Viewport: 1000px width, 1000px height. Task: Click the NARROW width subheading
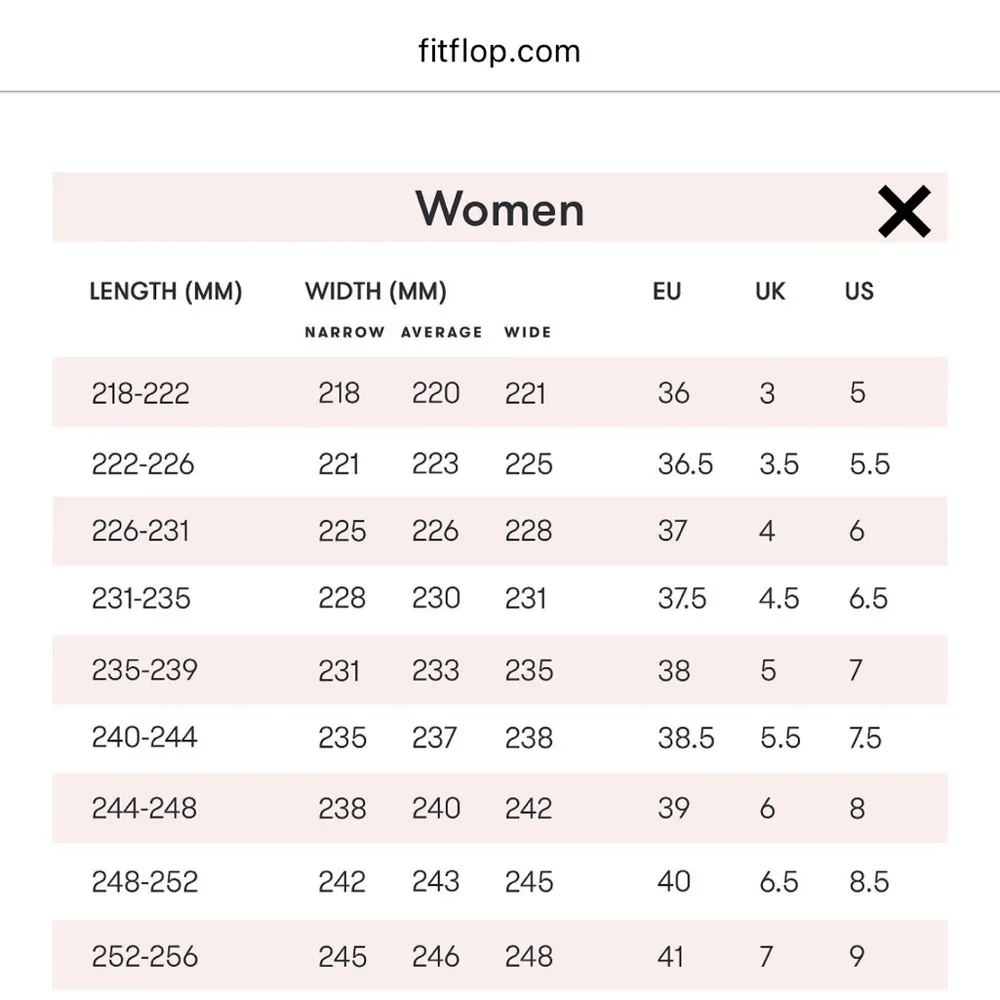pos(344,332)
